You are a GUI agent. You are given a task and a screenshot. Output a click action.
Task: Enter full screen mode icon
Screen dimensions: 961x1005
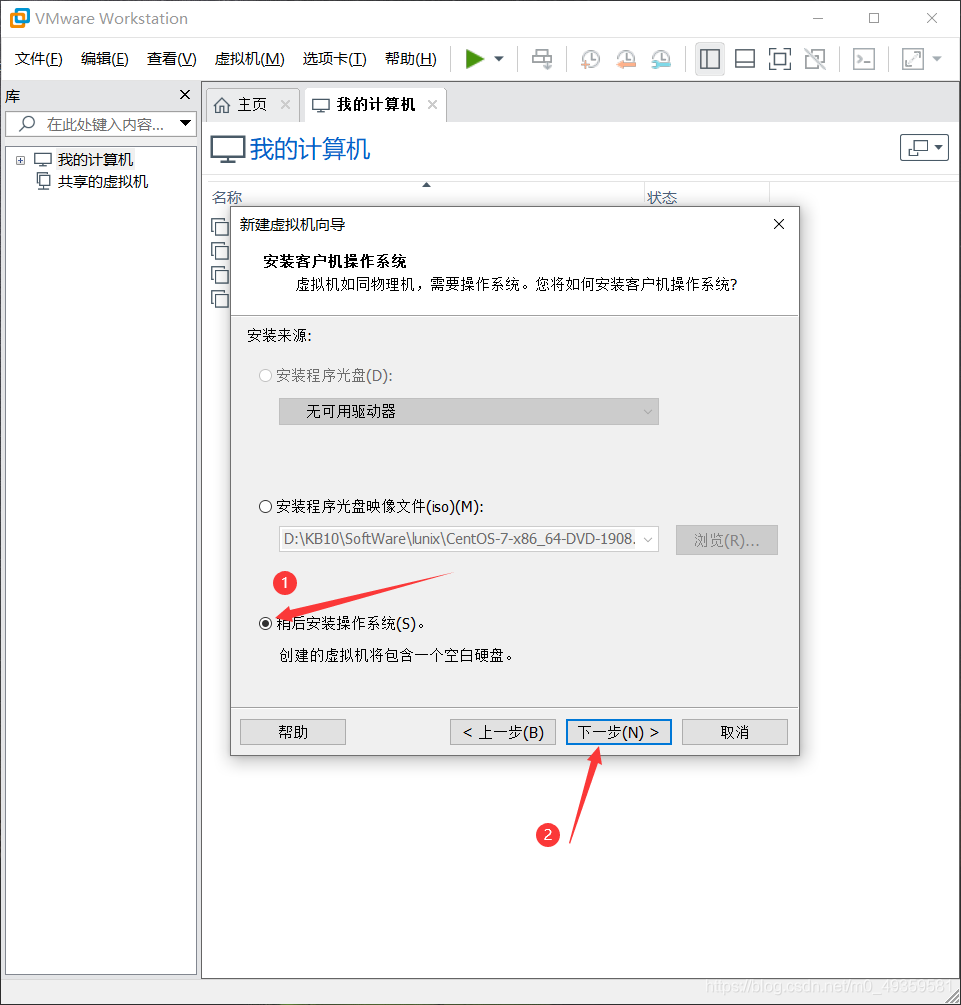(x=780, y=59)
